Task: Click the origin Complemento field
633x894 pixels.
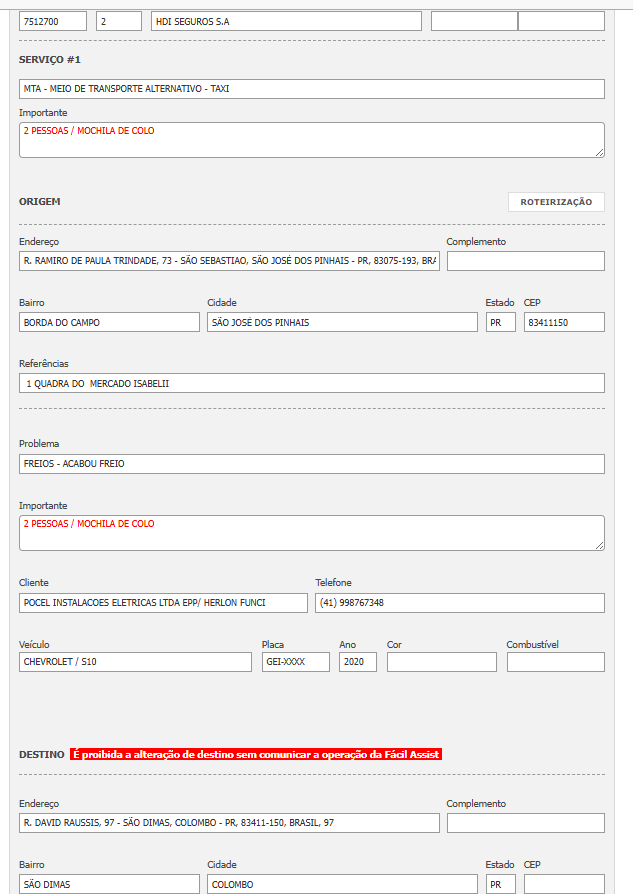Action: (525, 261)
